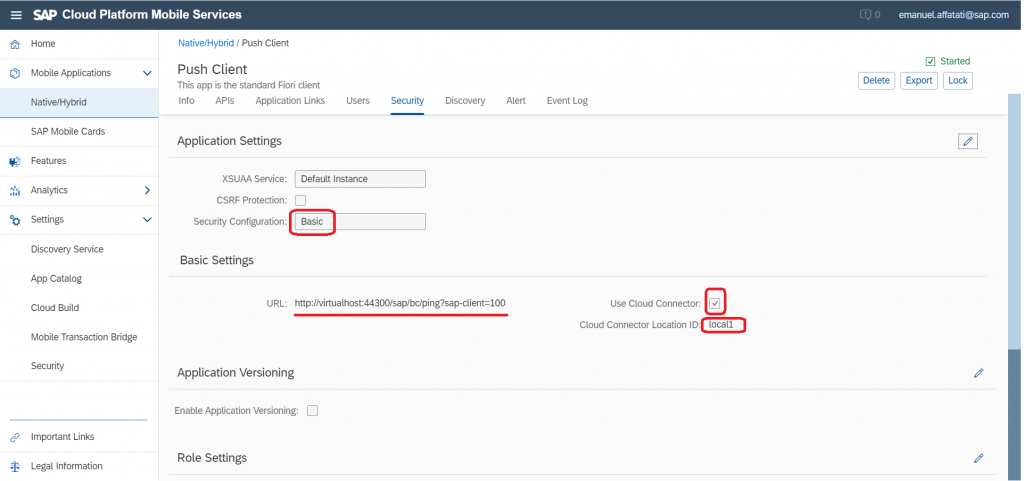Open the Native/Hybrid breadcrumb link

point(206,43)
